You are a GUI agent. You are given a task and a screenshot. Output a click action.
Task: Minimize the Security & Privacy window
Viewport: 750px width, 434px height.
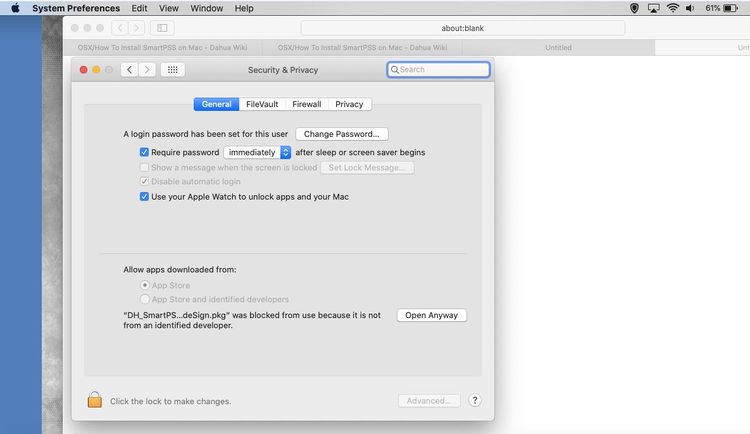[96, 70]
